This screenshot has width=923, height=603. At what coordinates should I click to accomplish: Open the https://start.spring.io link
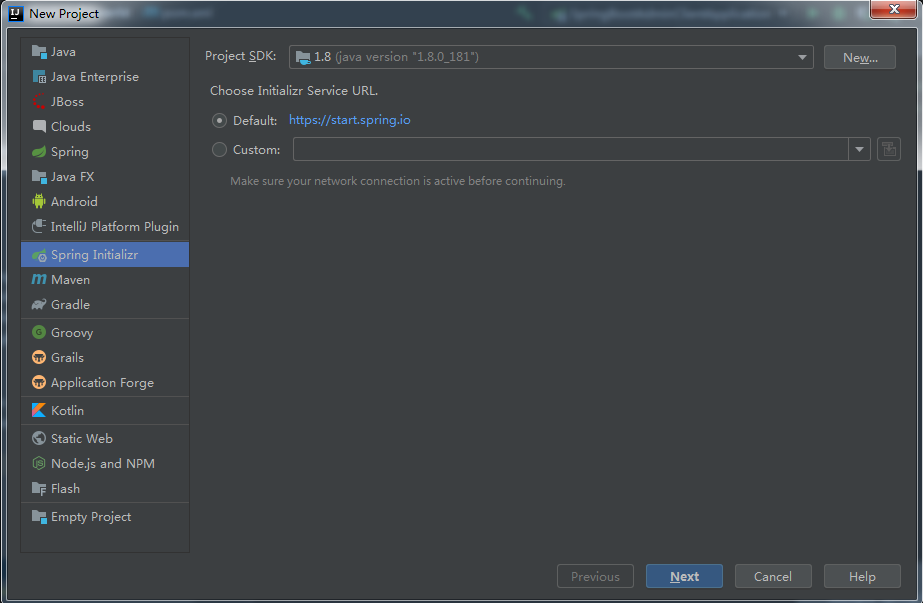pyautogui.click(x=350, y=120)
